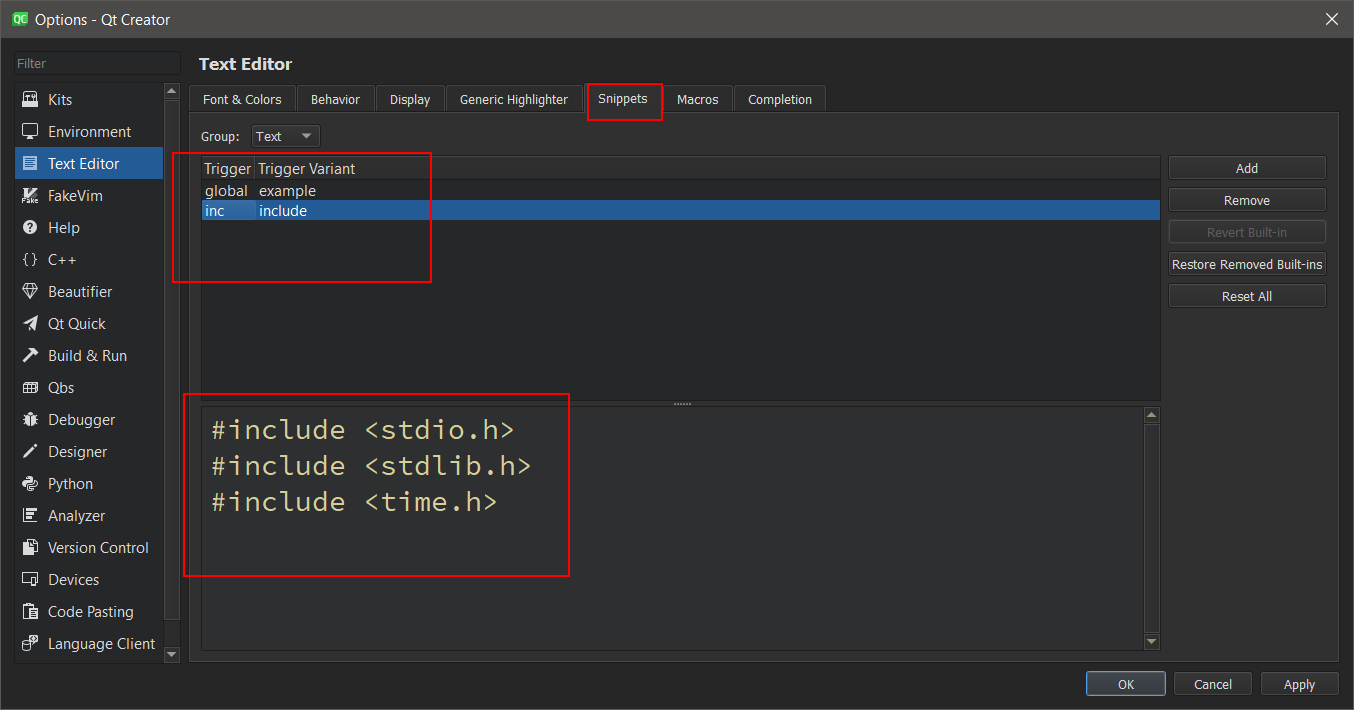Close the Options dialog window
This screenshot has width=1354, height=710.
1331,19
